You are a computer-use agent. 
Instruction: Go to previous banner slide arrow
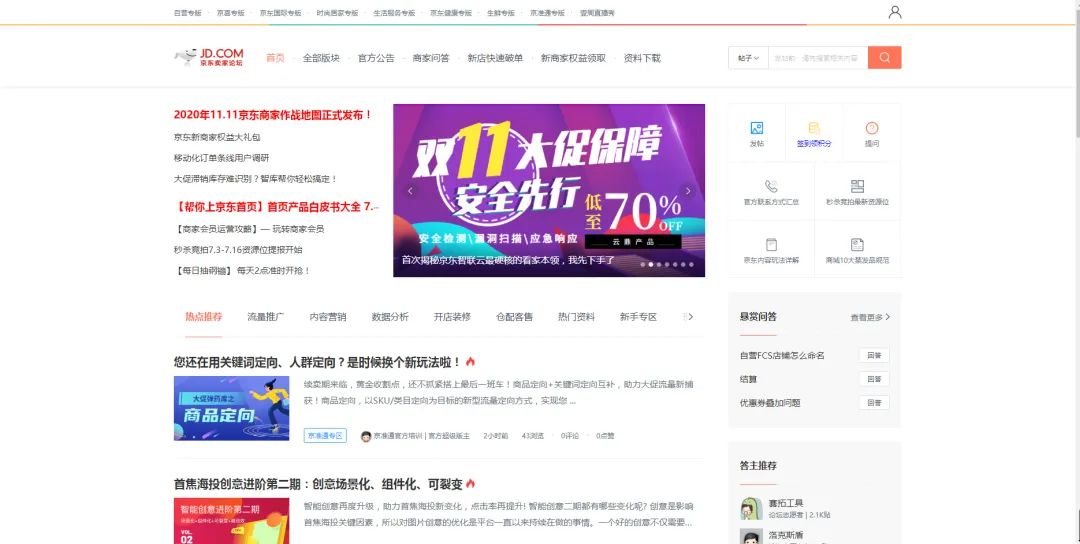tap(411, 191)
